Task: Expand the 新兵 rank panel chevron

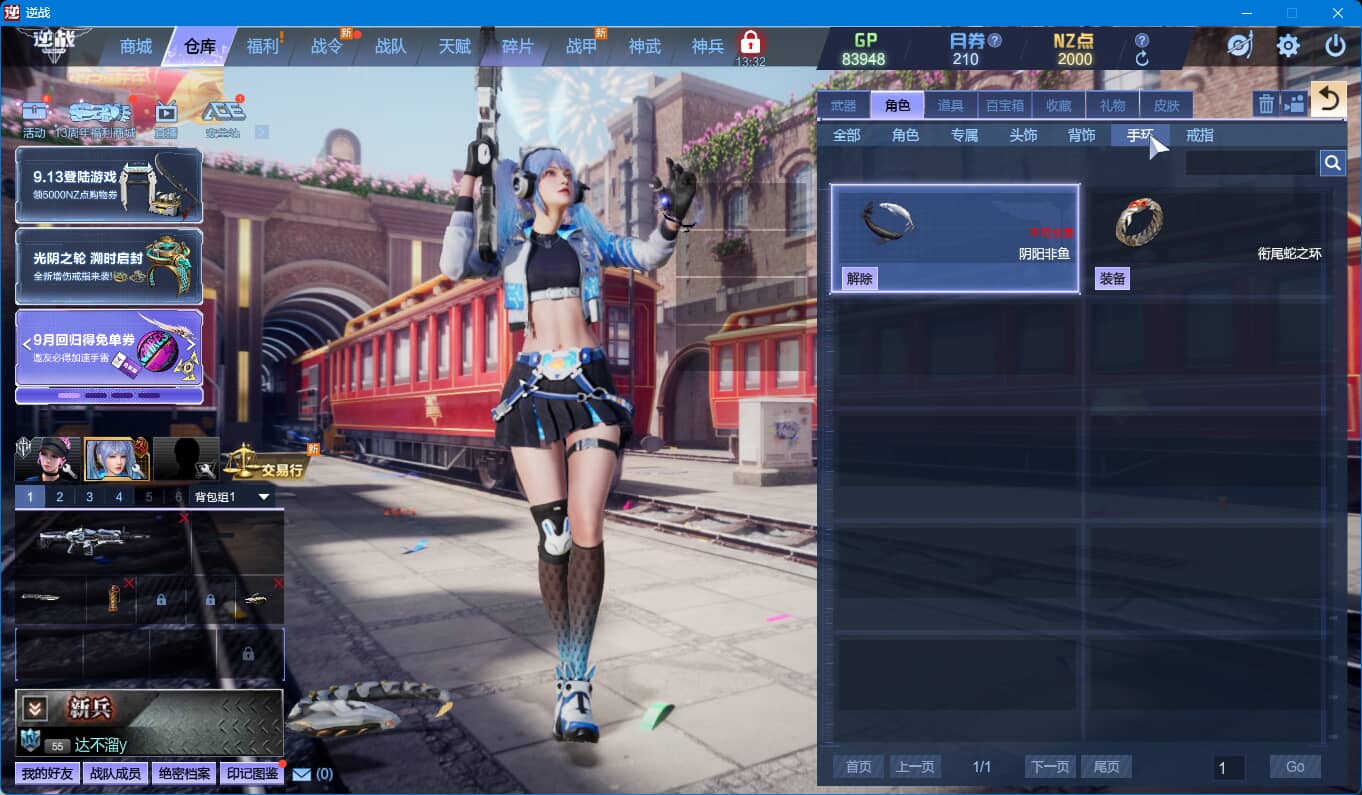Action: [x=35, y=708]
